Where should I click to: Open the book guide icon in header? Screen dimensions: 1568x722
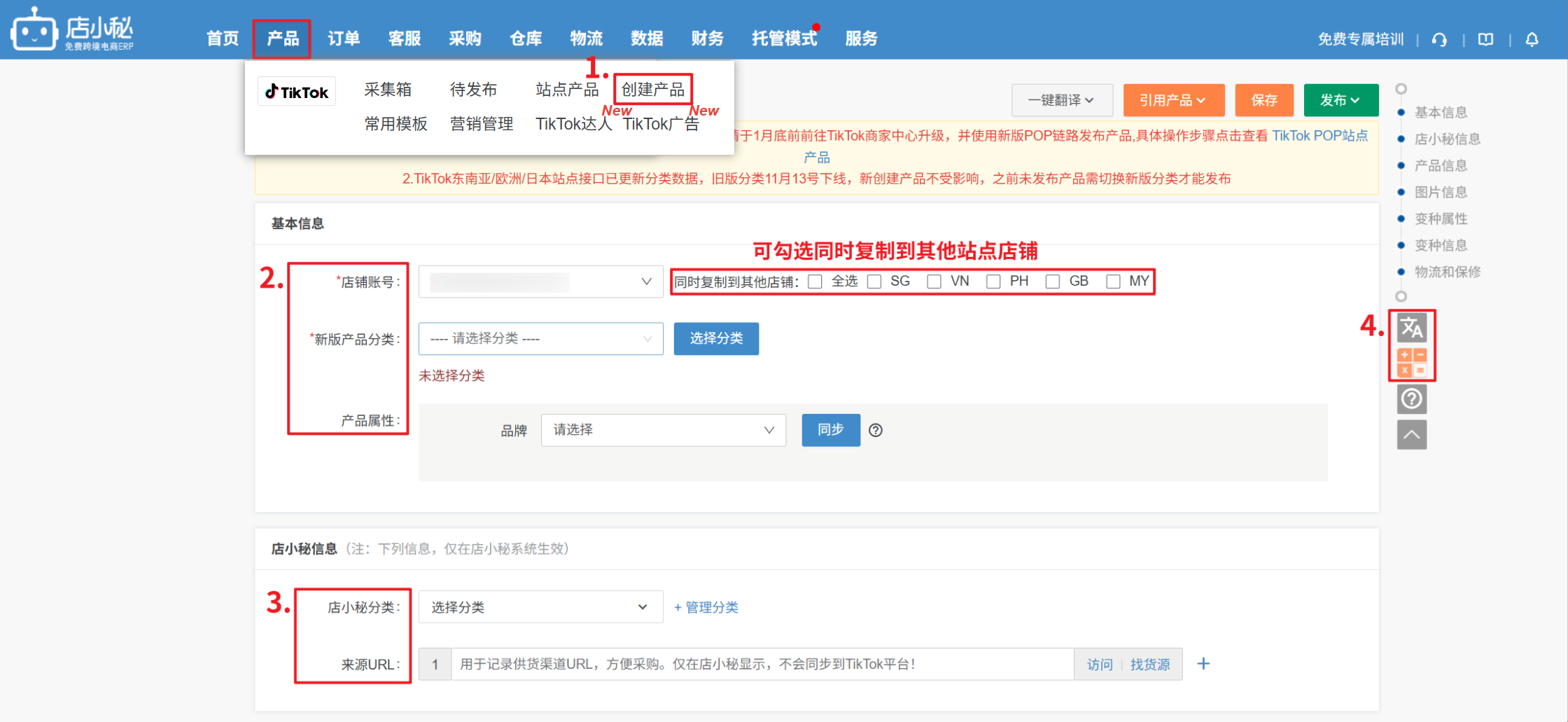[x=1485, y=39]
